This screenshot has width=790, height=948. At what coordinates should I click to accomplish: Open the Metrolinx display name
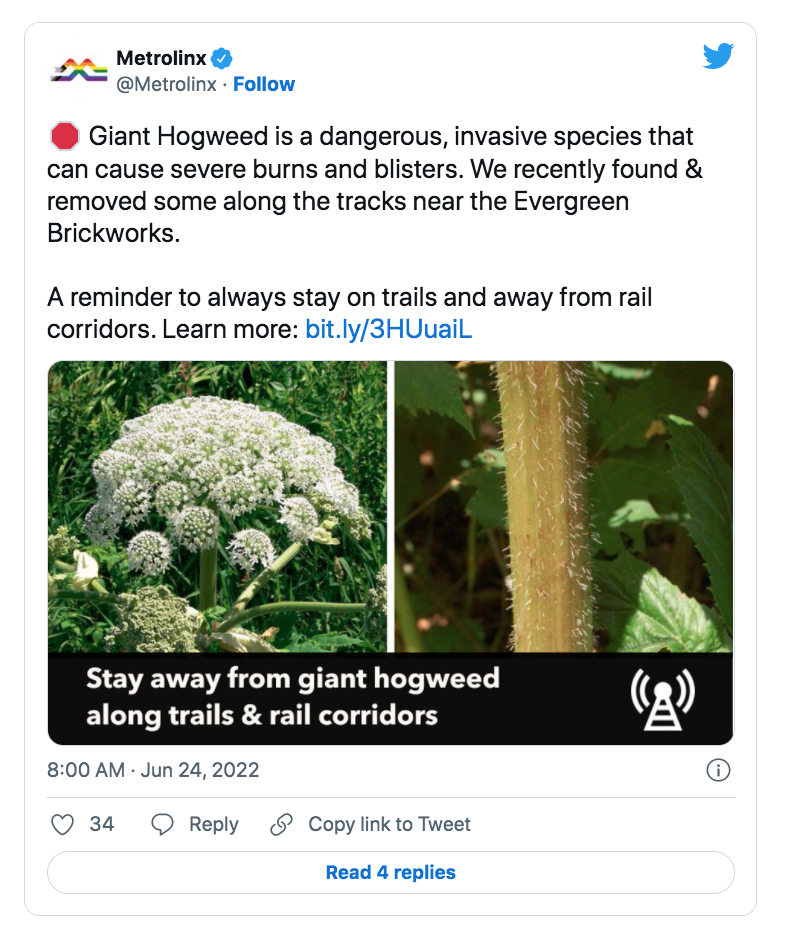(x=161, y=59)
